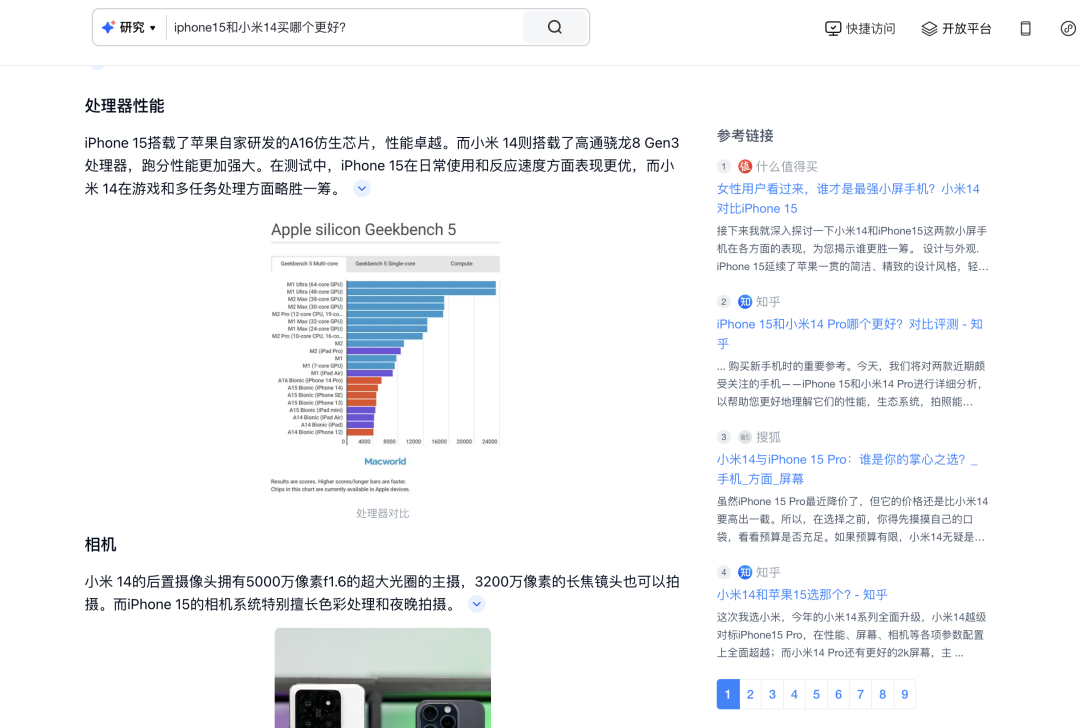
Task: Click the 搜狐 source icon
Action: (745, 437)
